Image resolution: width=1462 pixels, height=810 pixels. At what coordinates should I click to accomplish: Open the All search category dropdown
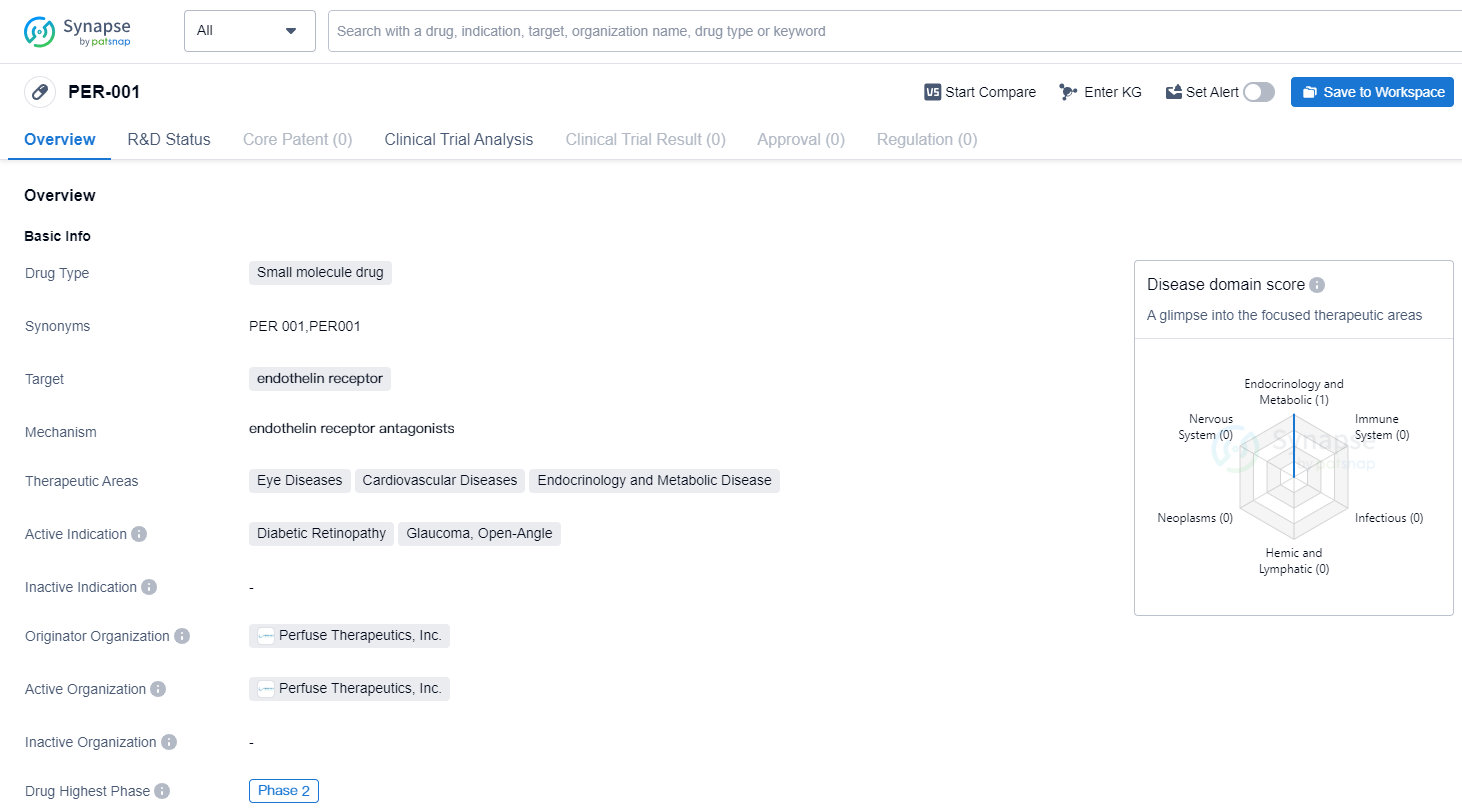249,31
